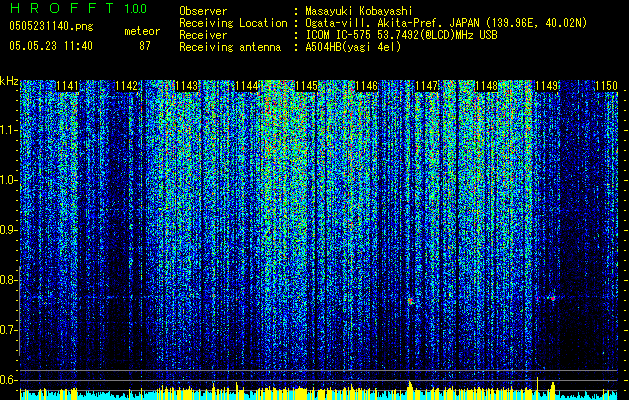Select the Ogata-vill. Akita-Pref. JAPAN location text

[446, 23]
